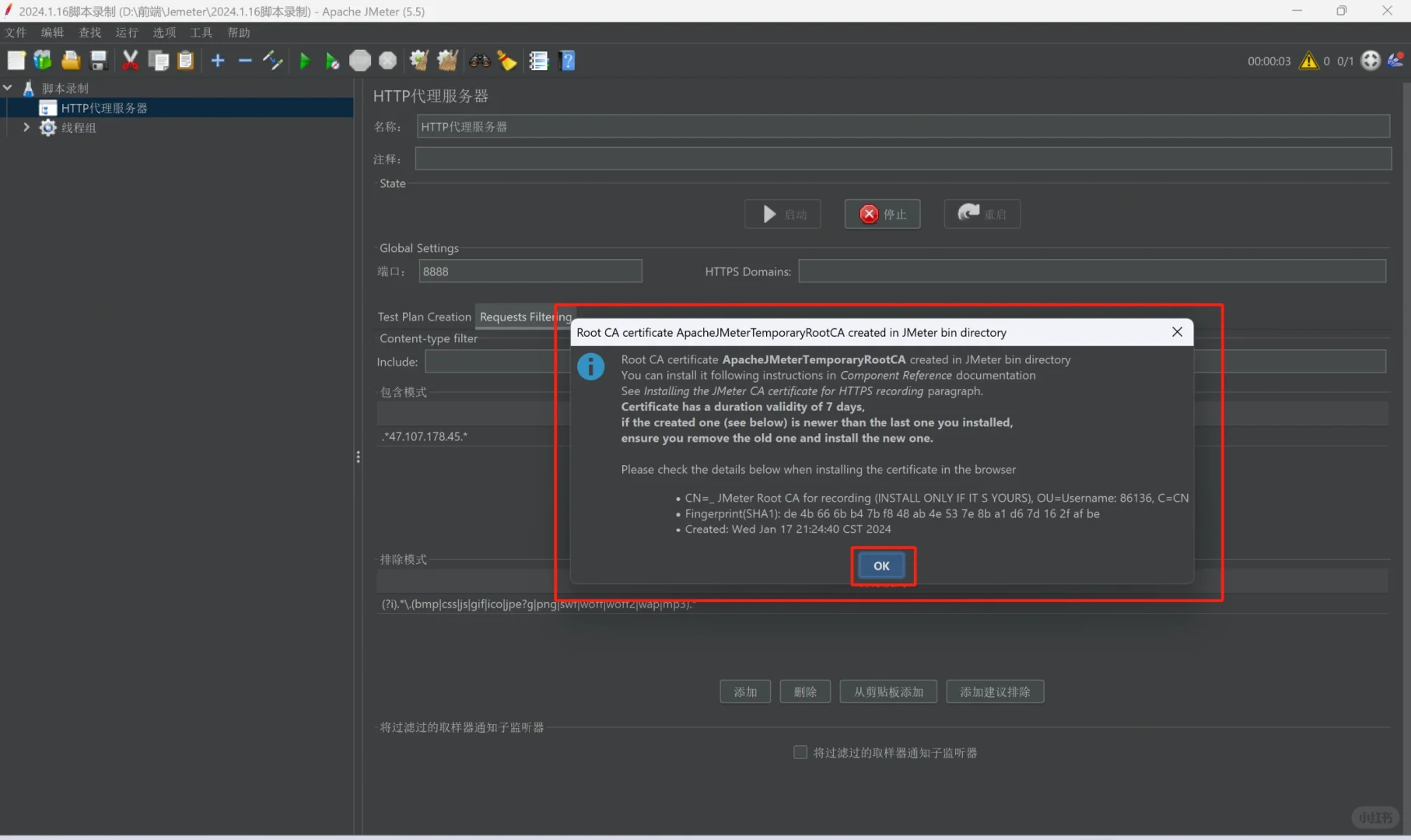Click the blue info icon in the dialog
The image size is (1411, 840).
591,366
